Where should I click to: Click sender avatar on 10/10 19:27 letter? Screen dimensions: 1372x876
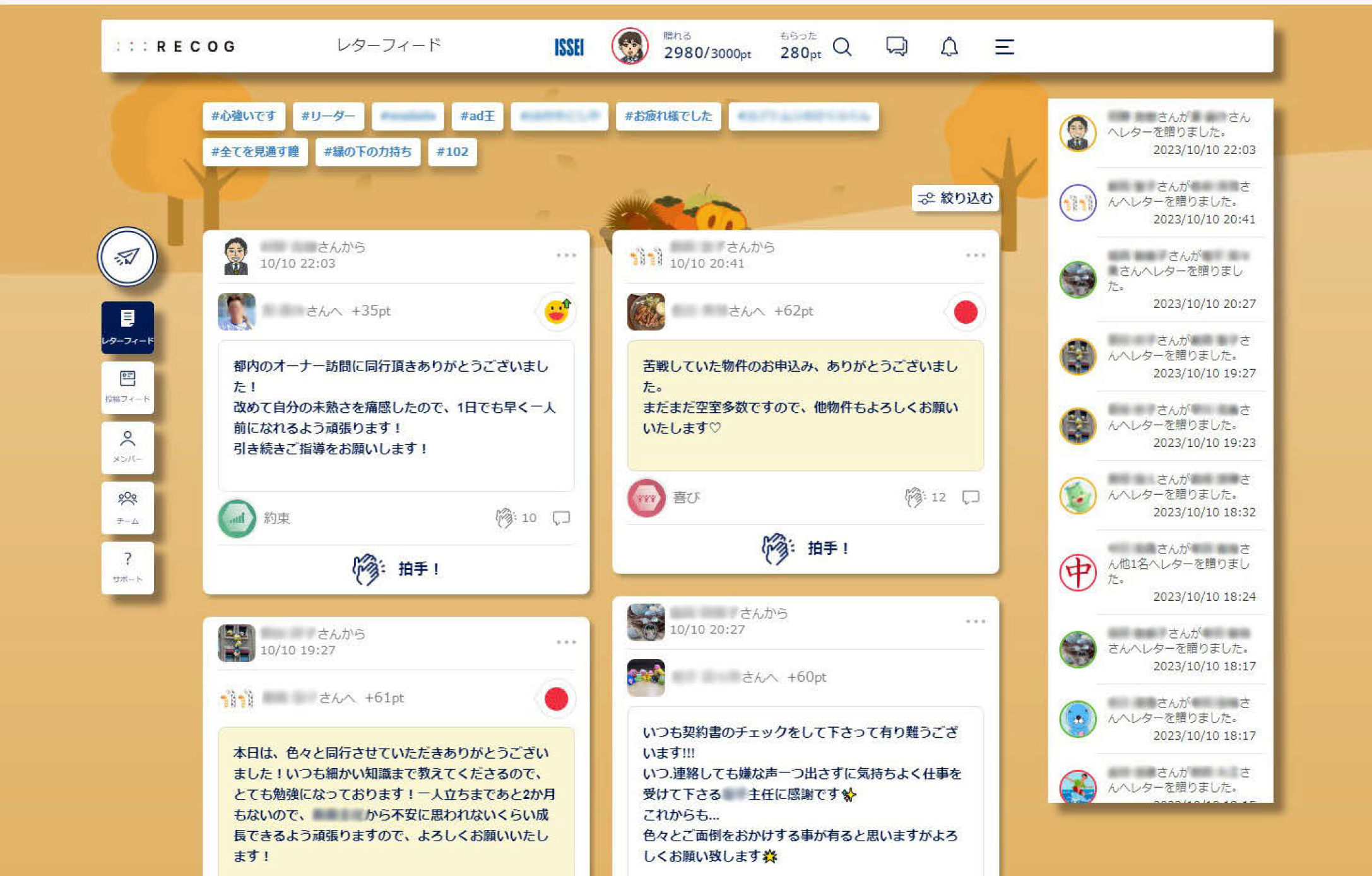point(236,642)
